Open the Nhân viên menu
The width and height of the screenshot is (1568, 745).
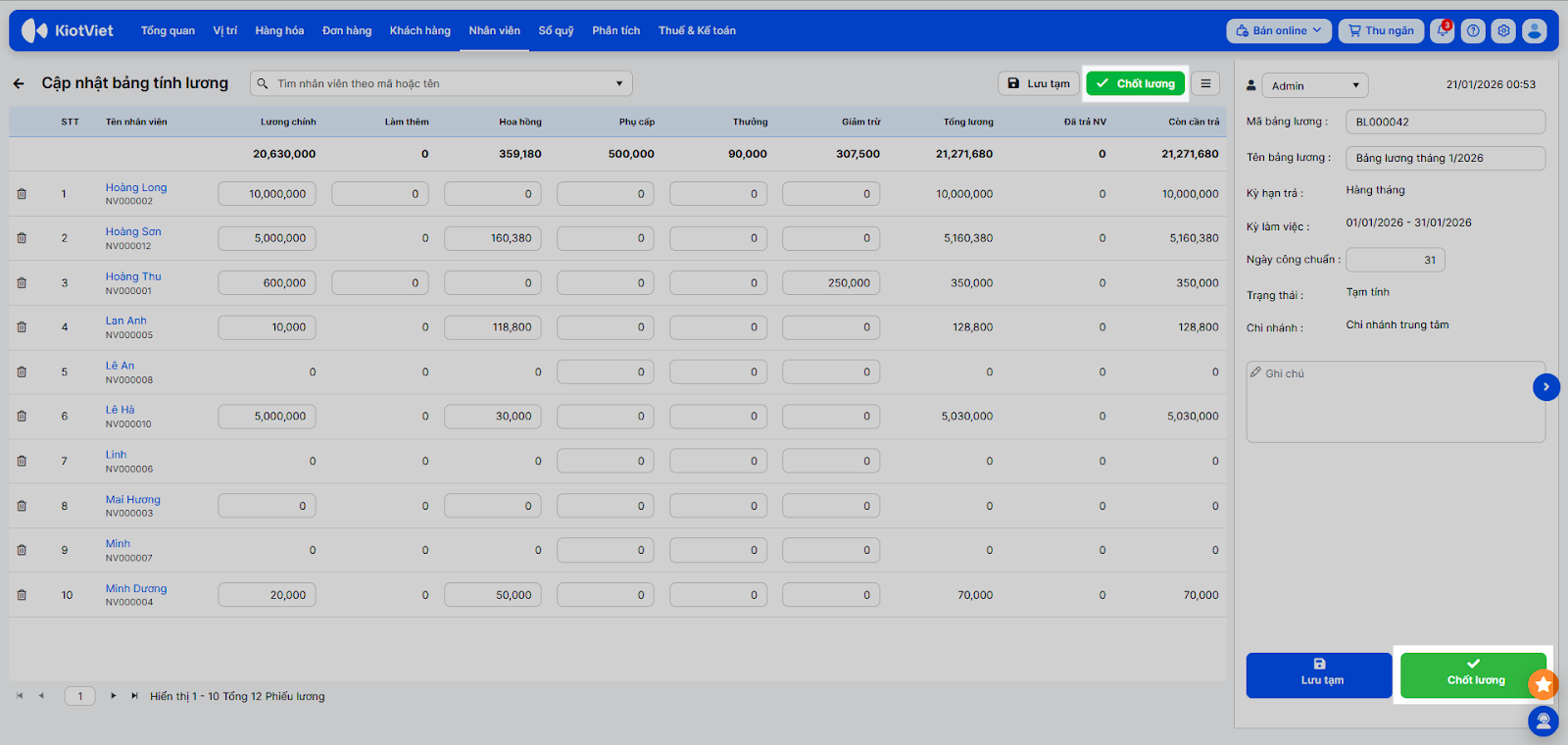coord(494,31)
